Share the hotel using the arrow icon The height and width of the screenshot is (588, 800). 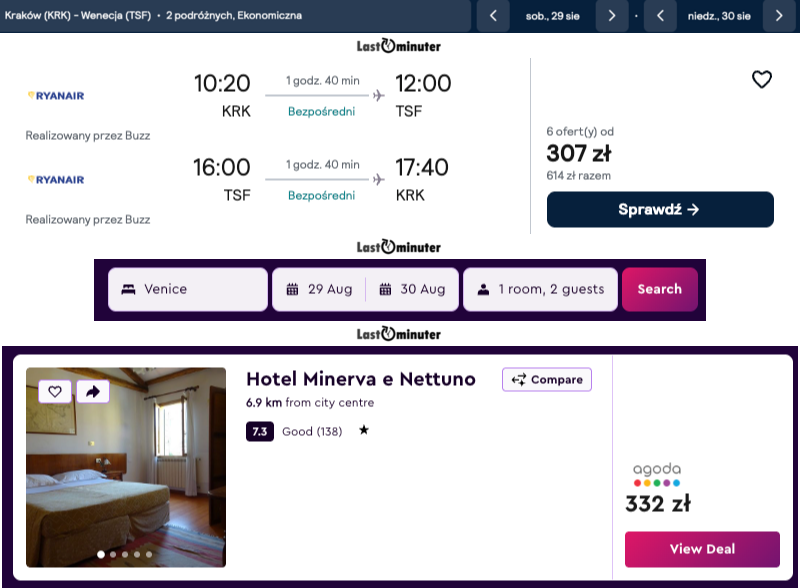[92, 391]
